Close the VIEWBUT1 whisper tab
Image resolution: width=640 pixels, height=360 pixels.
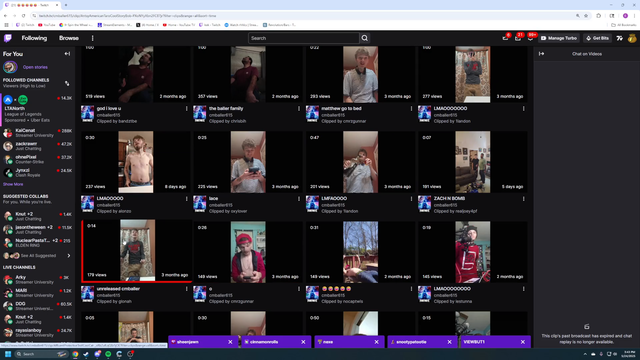pos(523,342)
